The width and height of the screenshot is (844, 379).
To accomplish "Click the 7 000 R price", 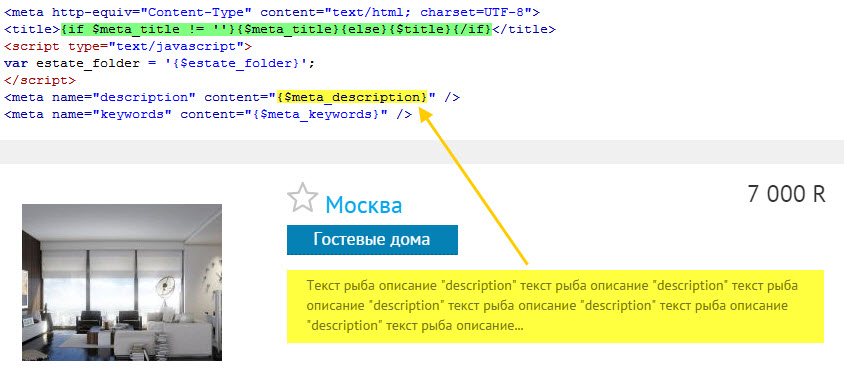I will 786,194.
